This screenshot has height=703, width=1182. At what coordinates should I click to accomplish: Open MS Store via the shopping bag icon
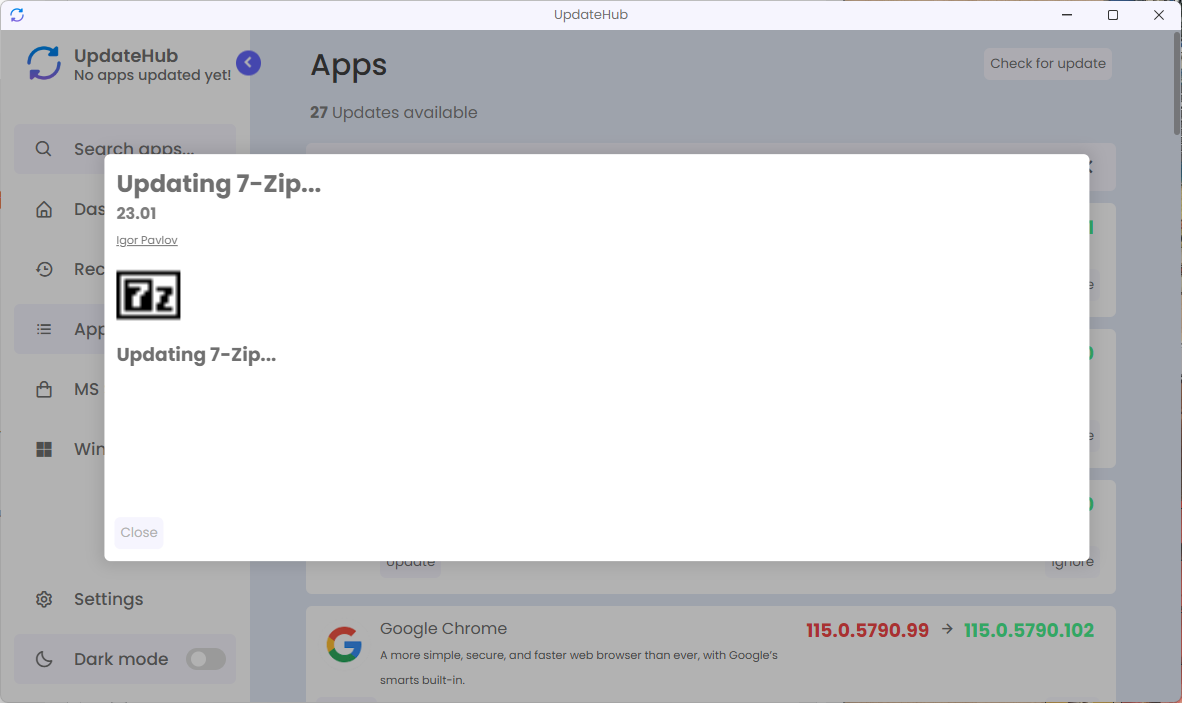pyautogui.click(x=44, y=389)
